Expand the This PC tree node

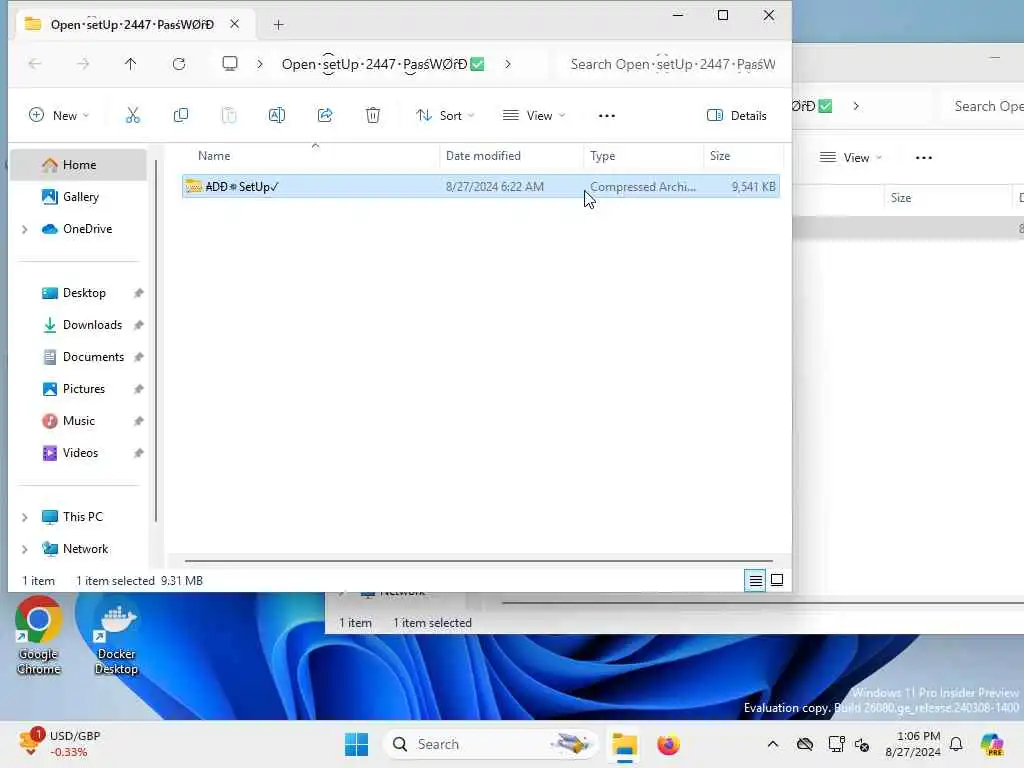tap(25, 517)
